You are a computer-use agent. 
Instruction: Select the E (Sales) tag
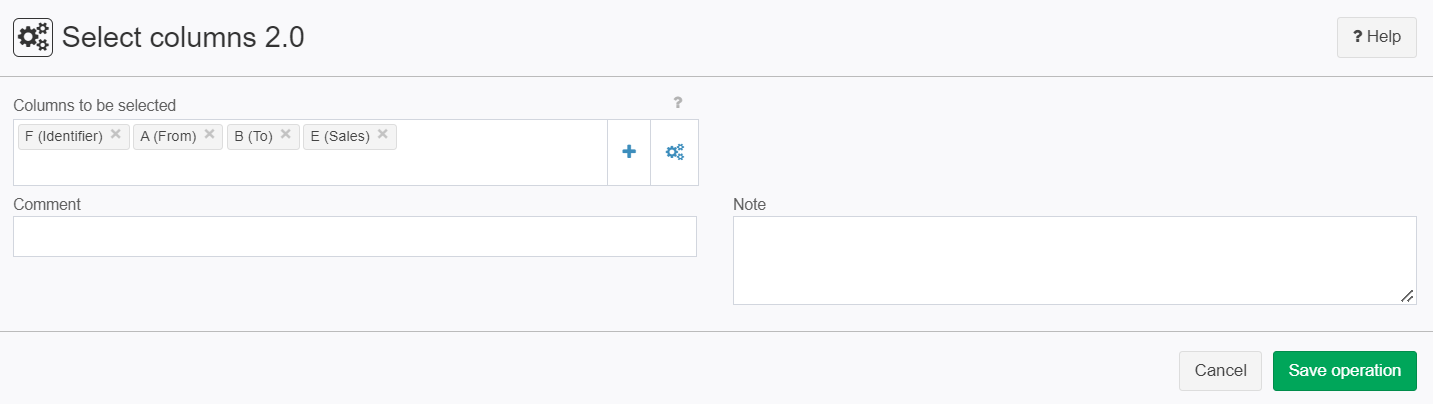click(x=340, y=136)
